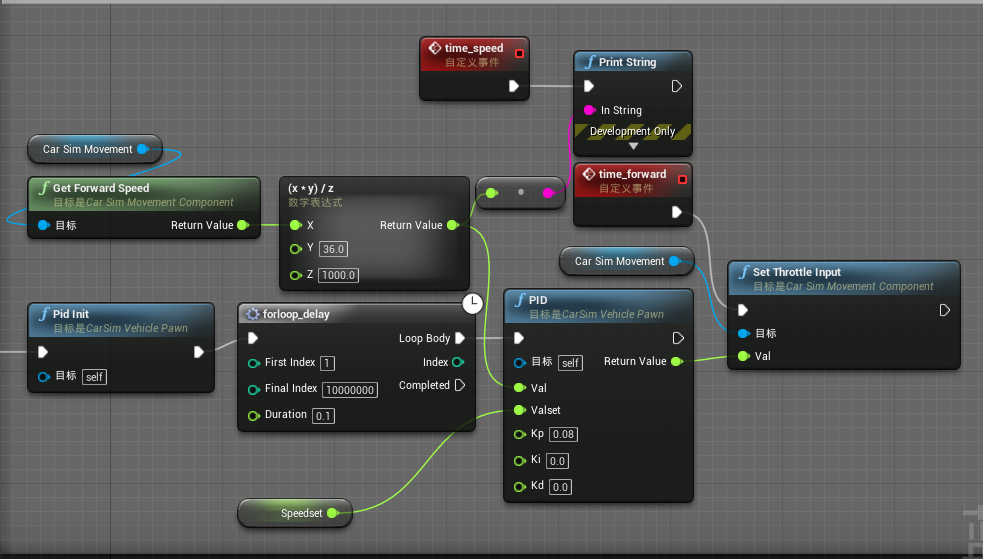Click the top-left Car Sim Movement output pin
The height and width of the screenshot is (559, 983).
142,149
